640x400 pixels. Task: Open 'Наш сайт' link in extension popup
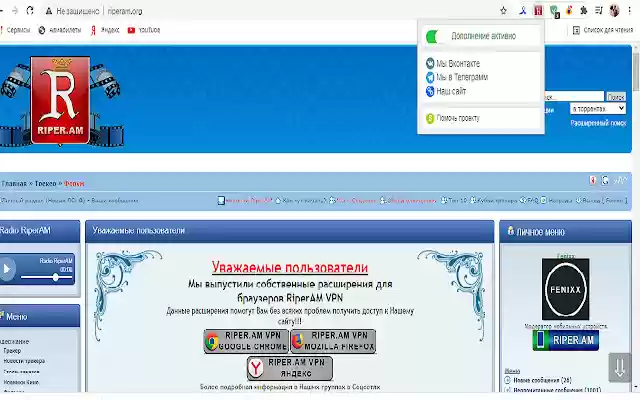451,91
